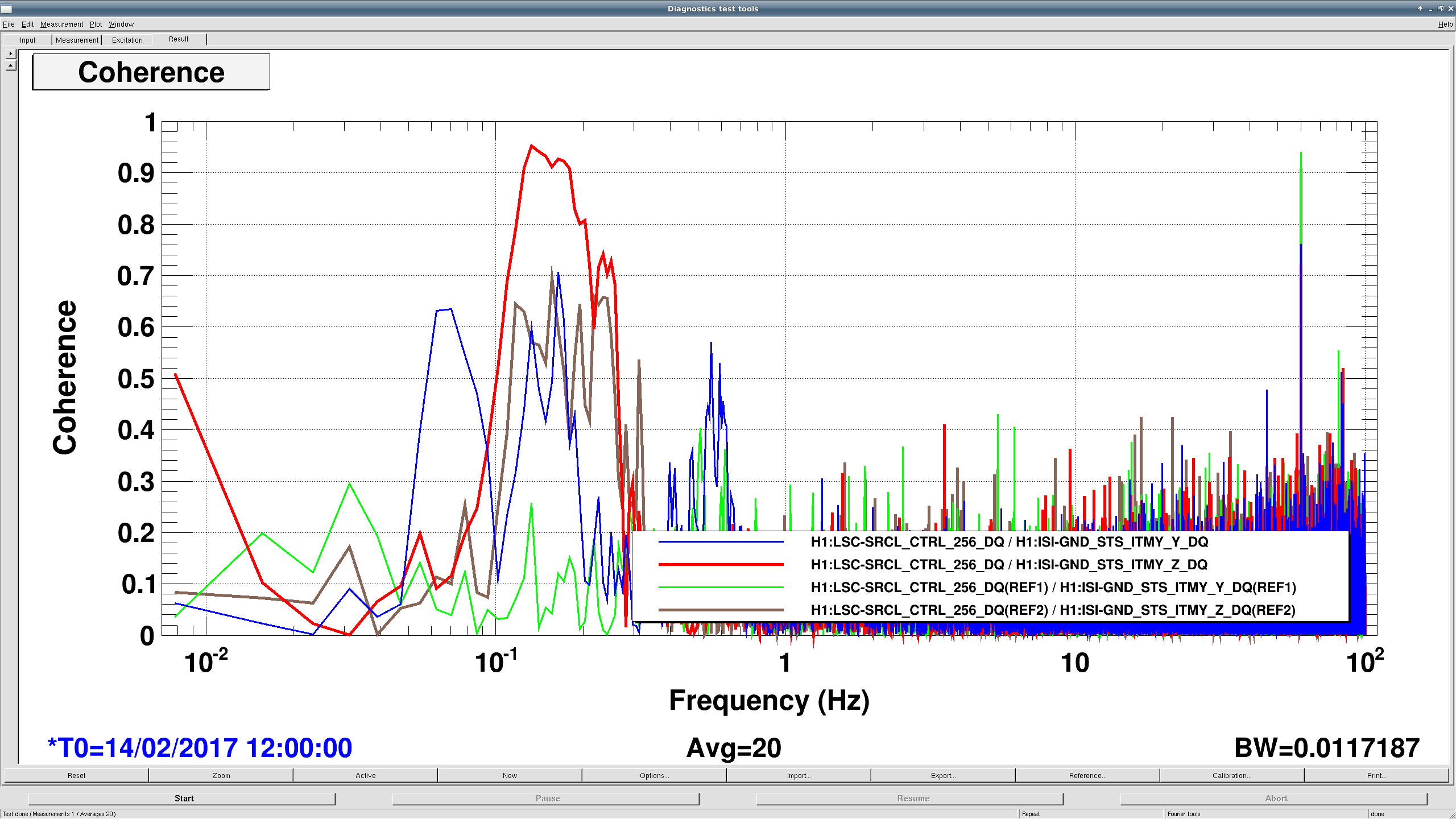Click the New plot button
Screen dimensions: 1456x819
click(510, 775)
